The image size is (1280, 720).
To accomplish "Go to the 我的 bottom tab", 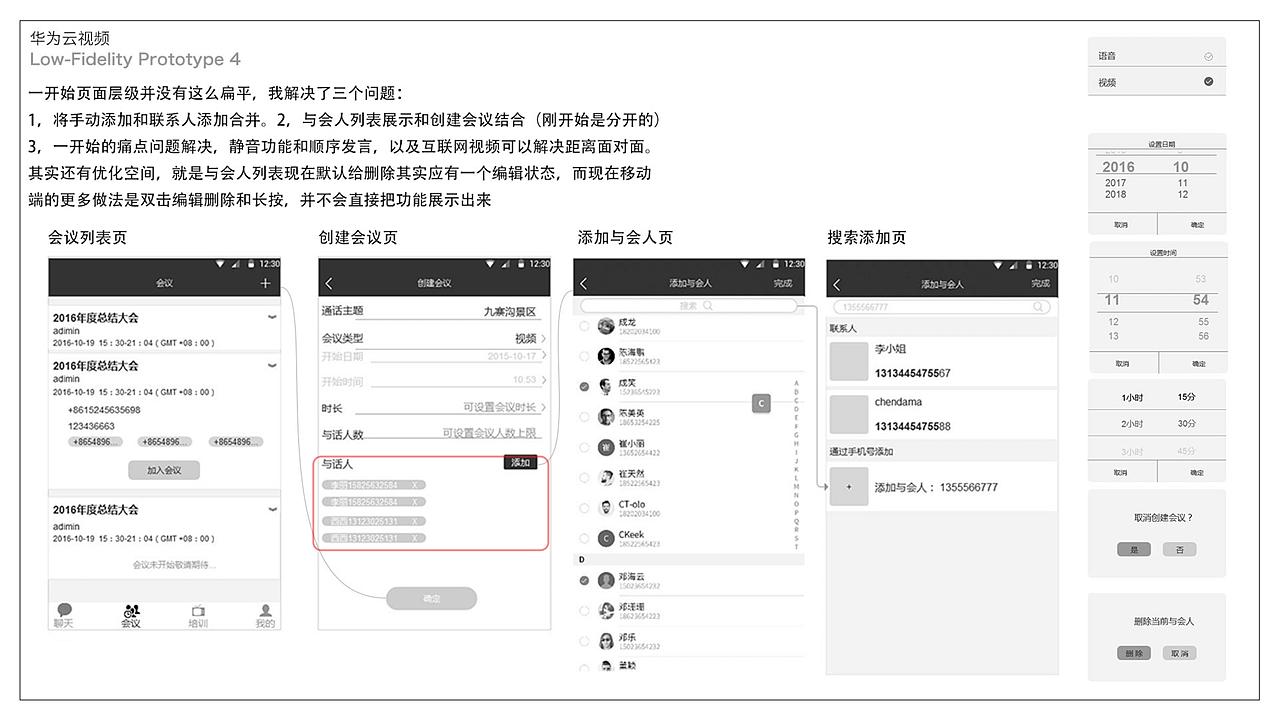I will pos(265,616).
